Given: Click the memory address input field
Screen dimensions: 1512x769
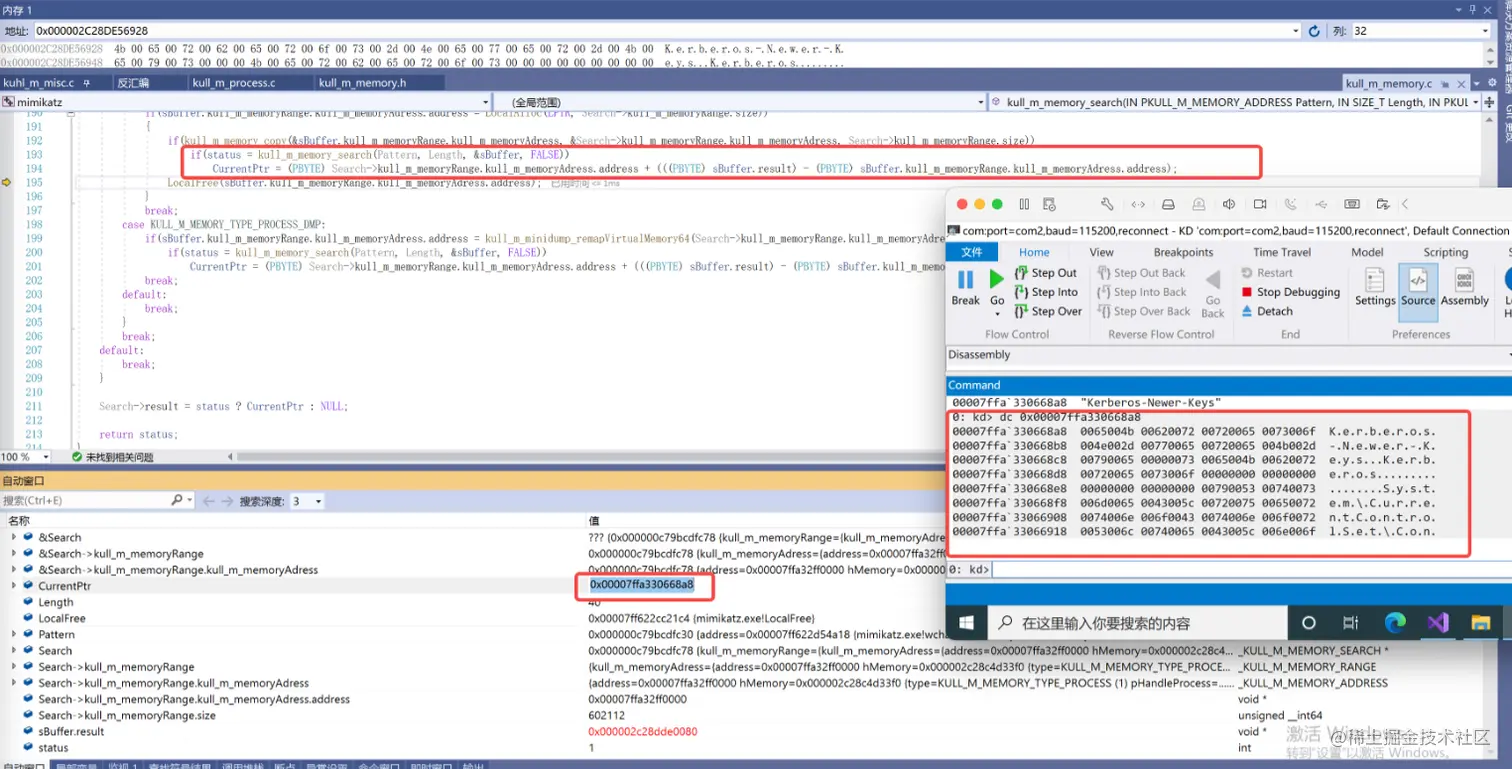Looking at the screenshot, I should [666, 31].
